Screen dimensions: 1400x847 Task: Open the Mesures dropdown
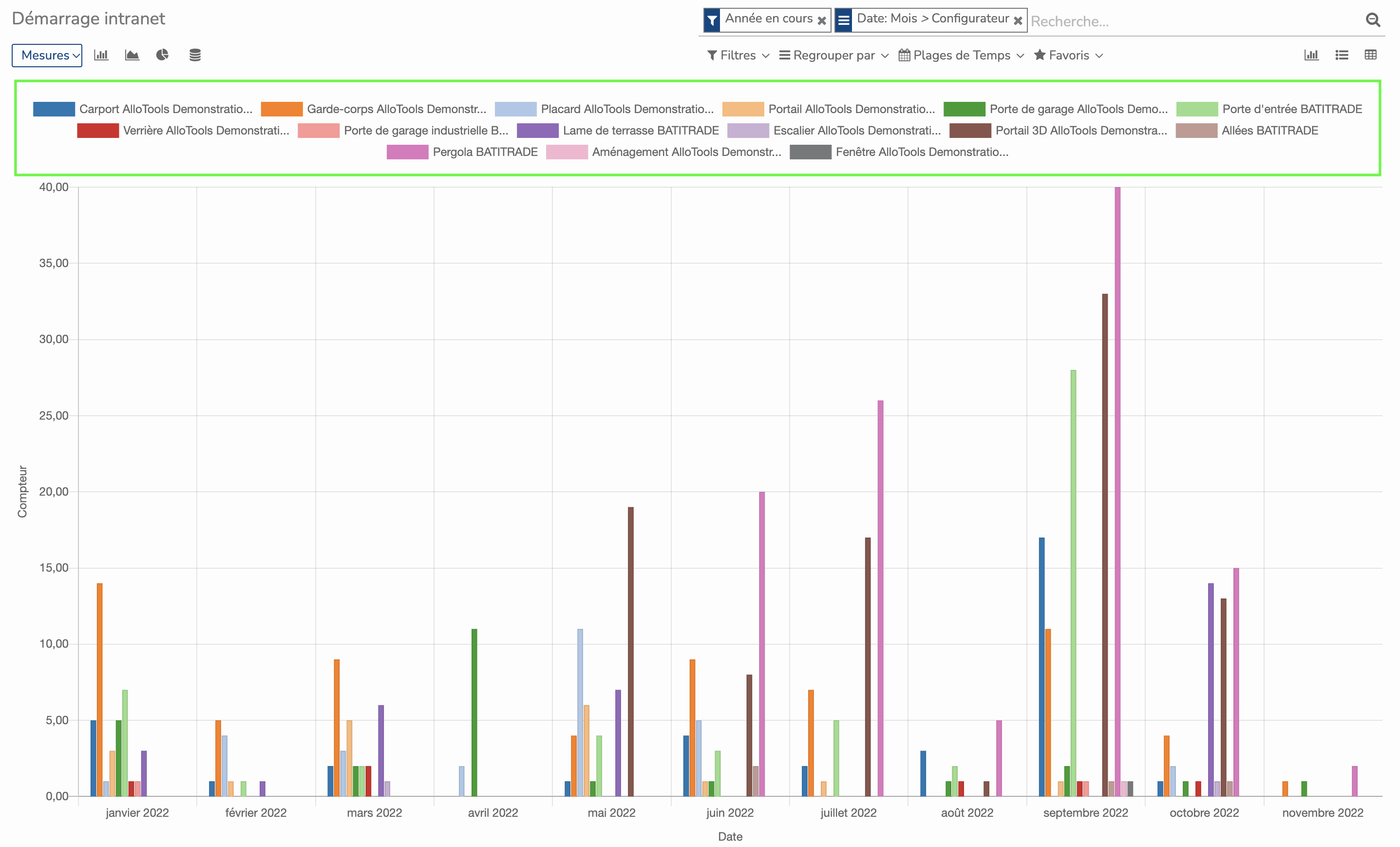(x=47, y=55)
